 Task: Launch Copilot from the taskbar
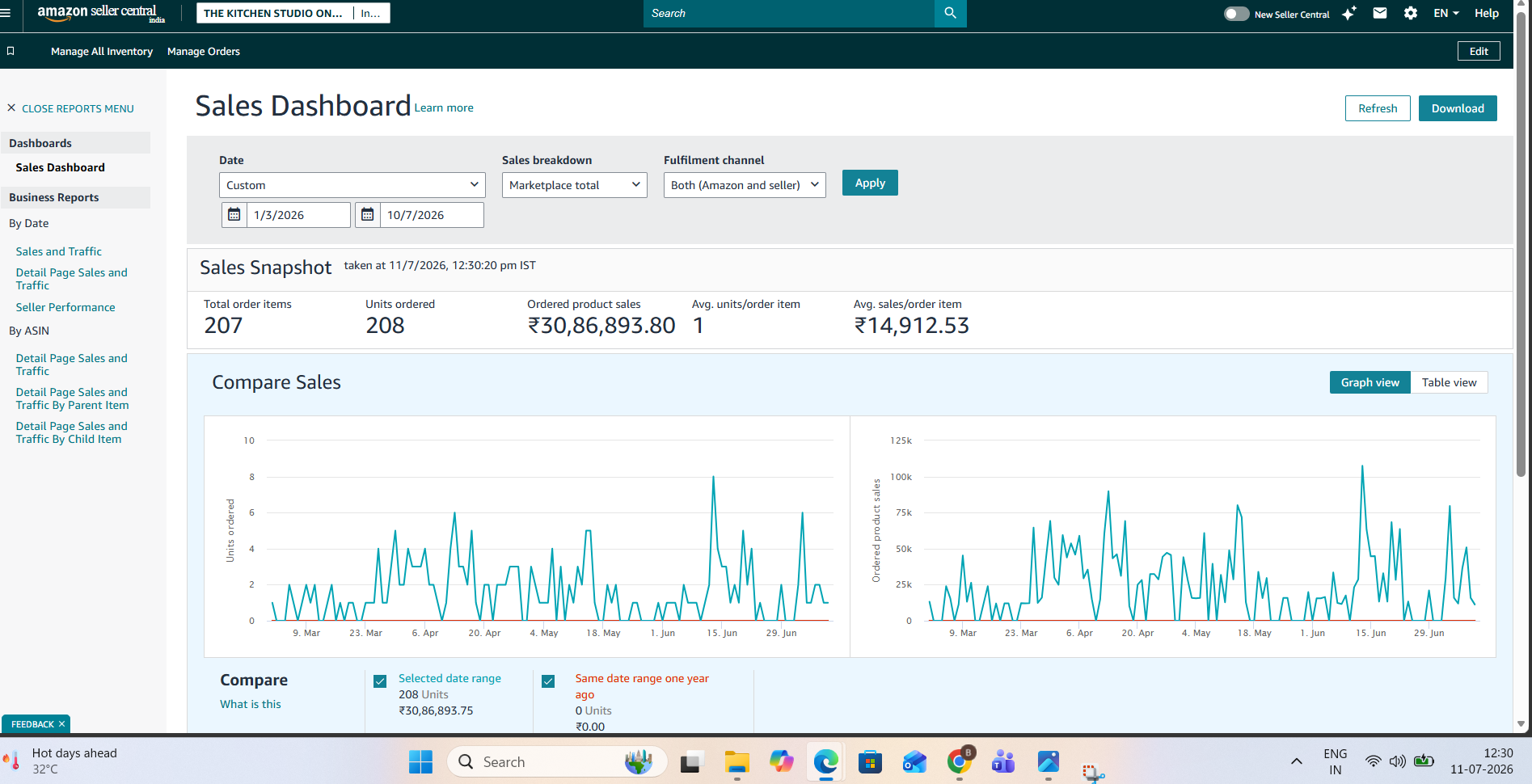781,762
